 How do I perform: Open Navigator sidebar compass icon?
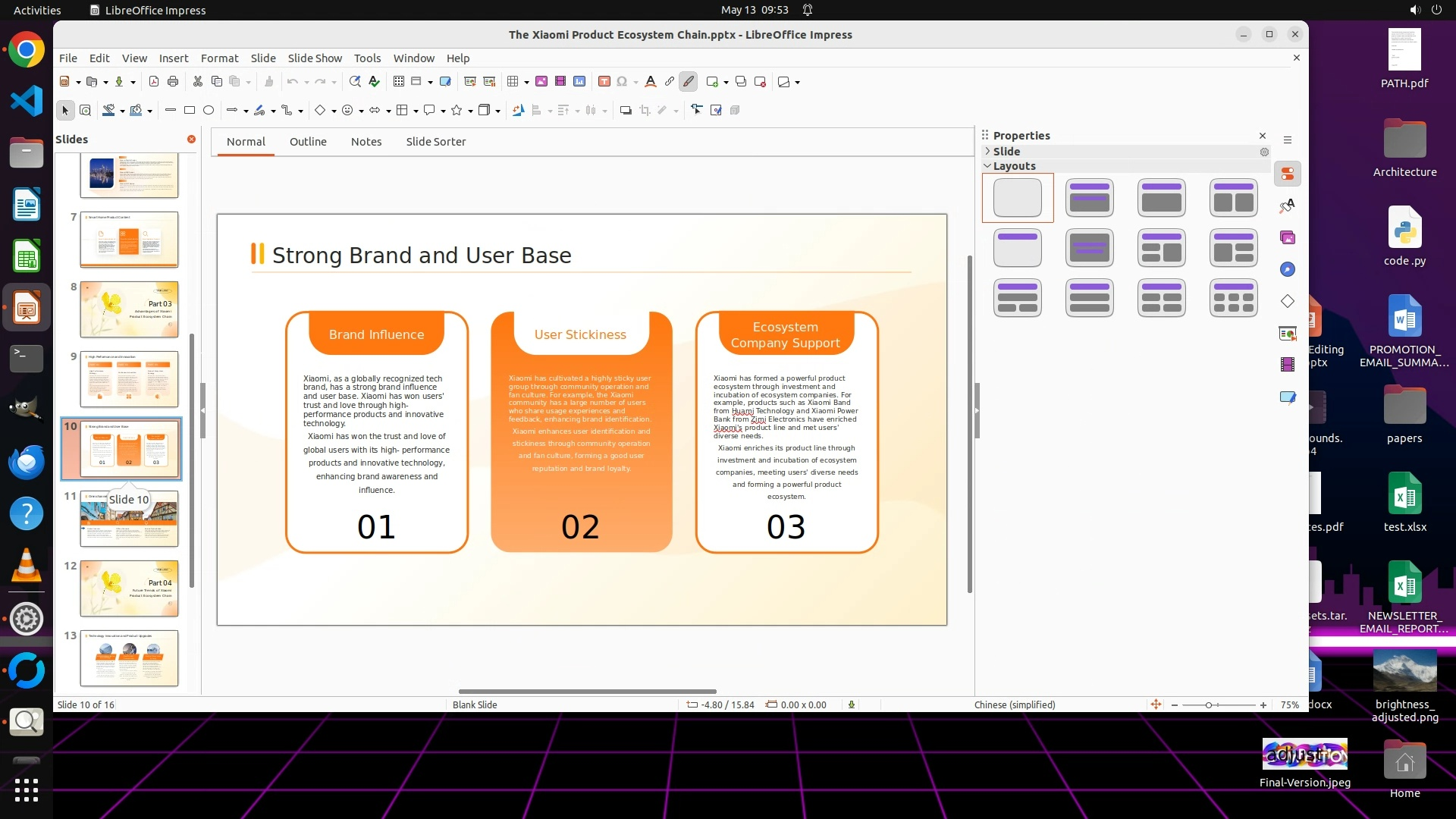(x=1288, y=270)
